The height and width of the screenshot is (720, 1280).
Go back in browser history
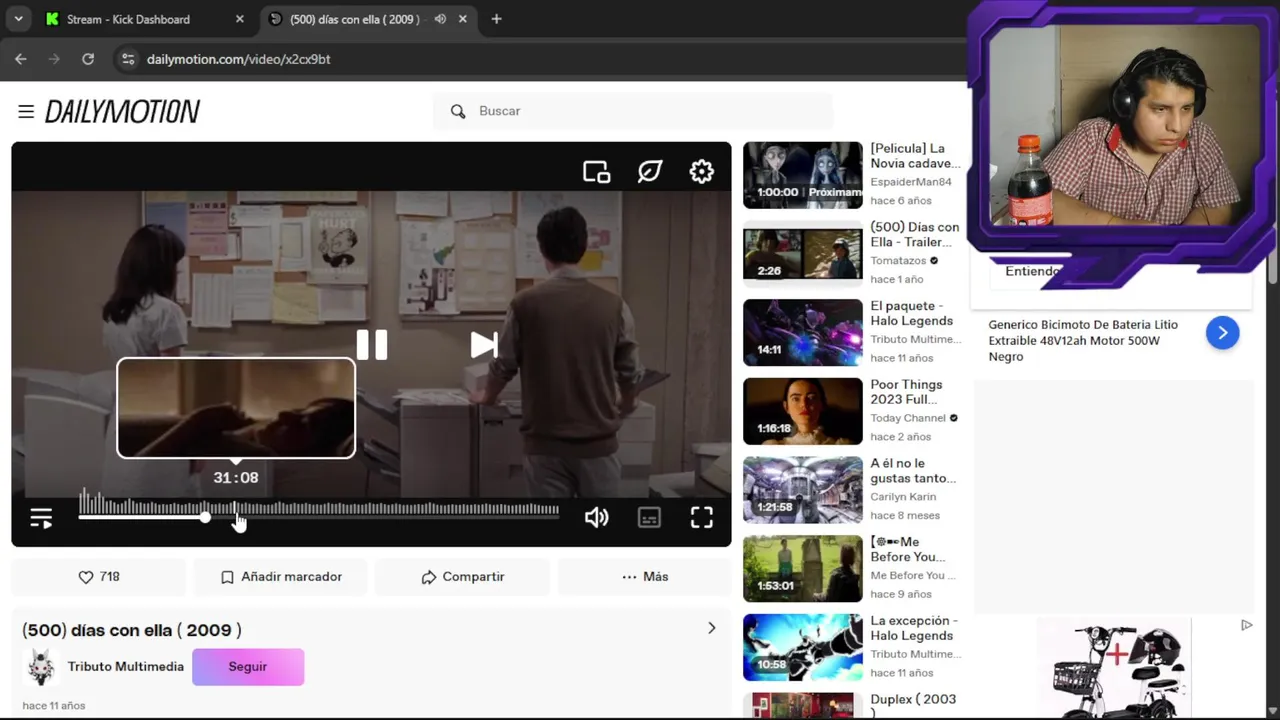[x=21, y=59]
